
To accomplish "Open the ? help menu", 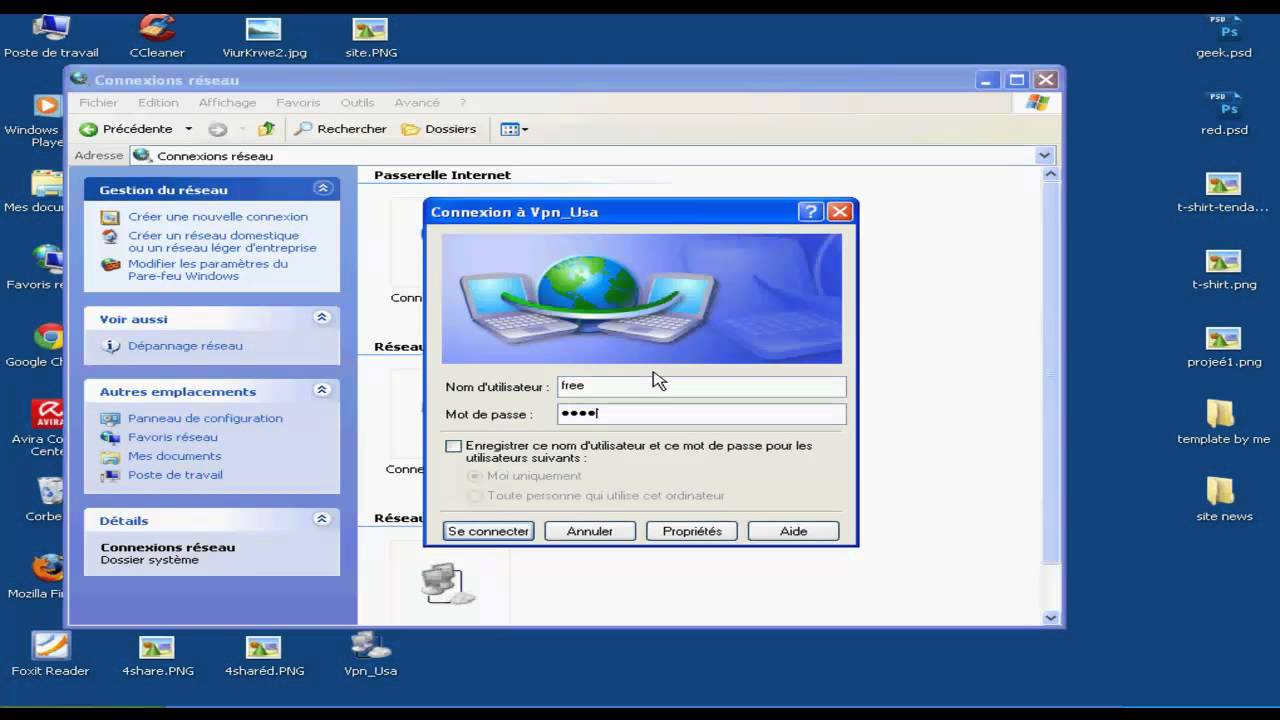I will (x=462, y=102).
